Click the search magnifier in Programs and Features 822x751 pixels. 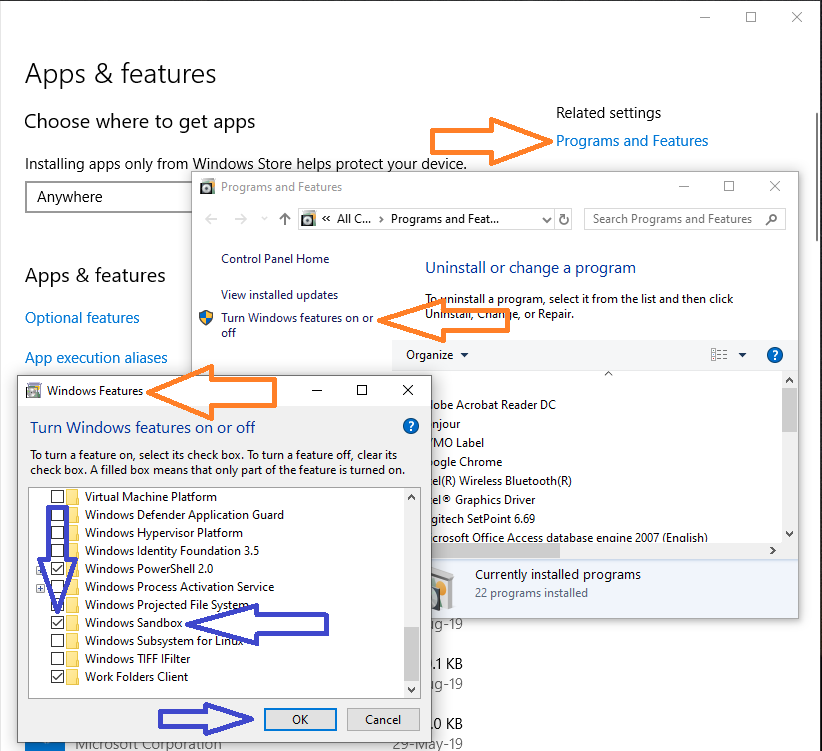point(769,218)
